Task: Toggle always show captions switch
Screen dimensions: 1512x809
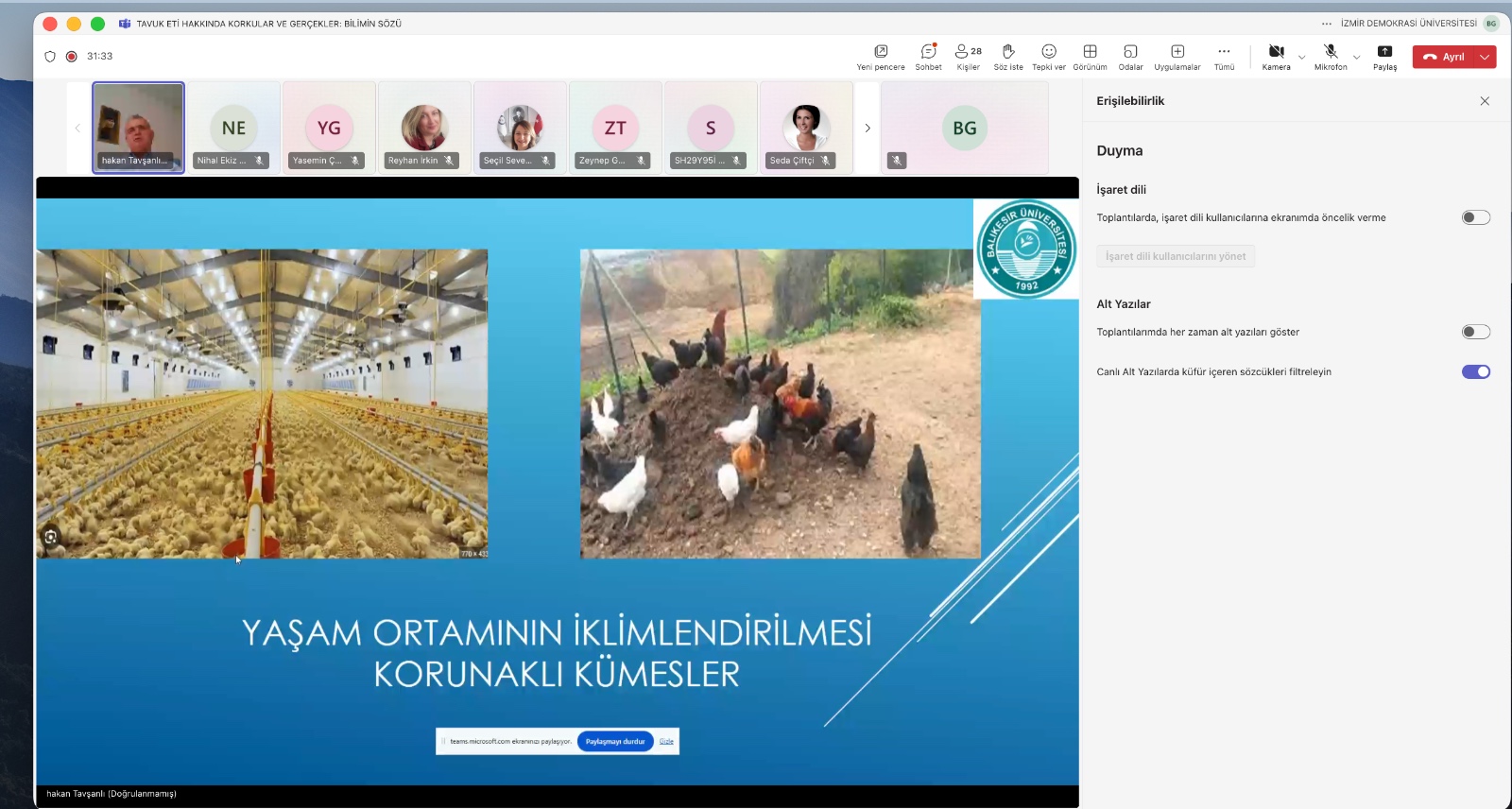Action: tap(1476, 332)
